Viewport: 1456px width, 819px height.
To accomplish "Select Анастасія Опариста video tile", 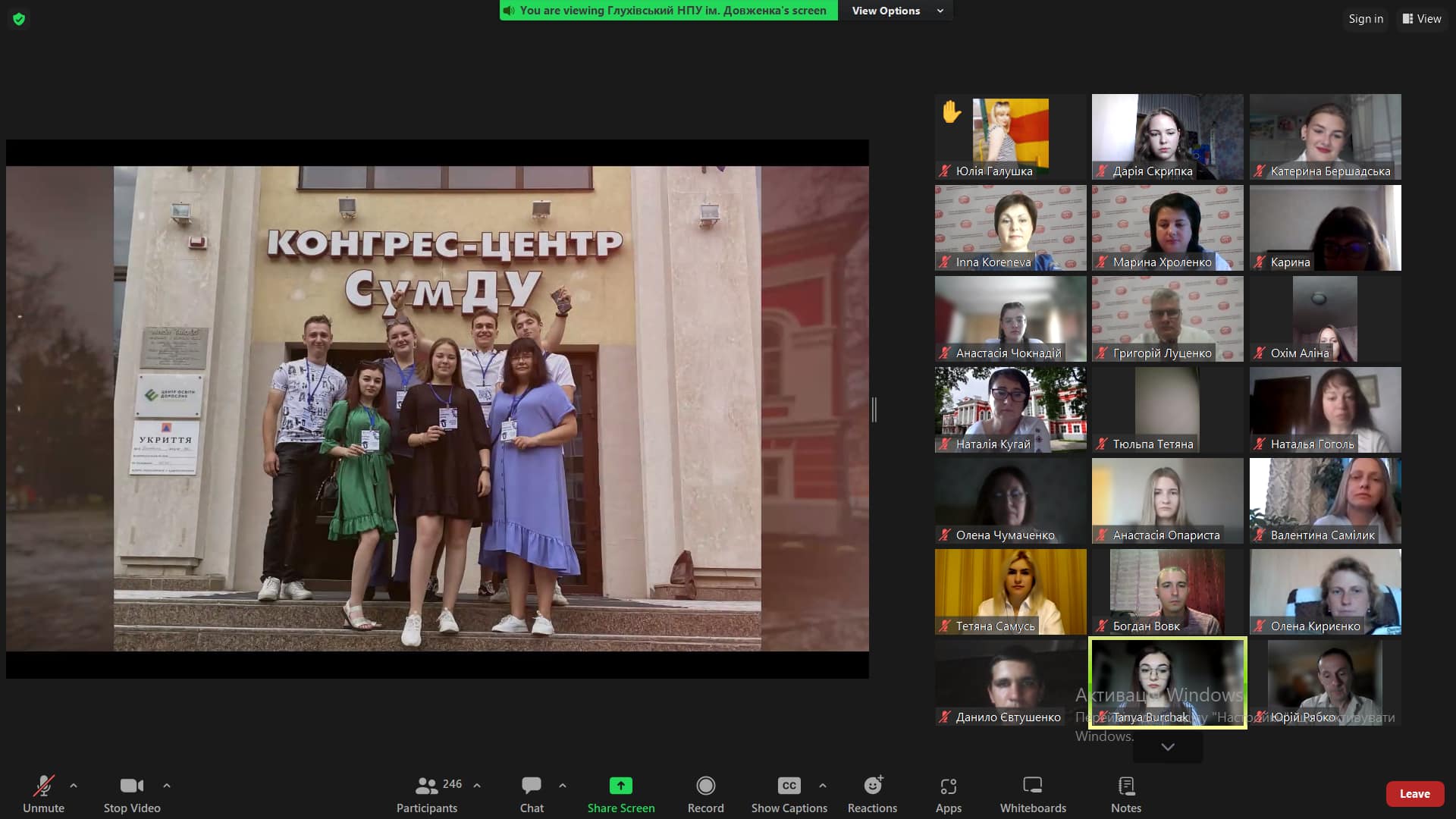I will pyautogui.click(x=1168, y=500).
